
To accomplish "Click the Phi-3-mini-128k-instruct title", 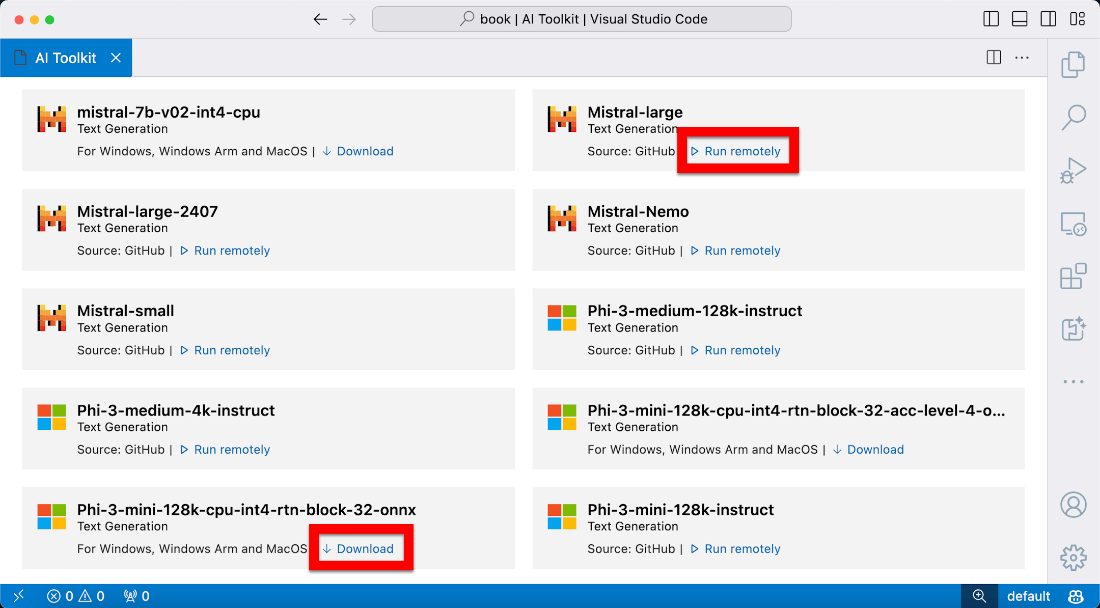I will 681,511.
